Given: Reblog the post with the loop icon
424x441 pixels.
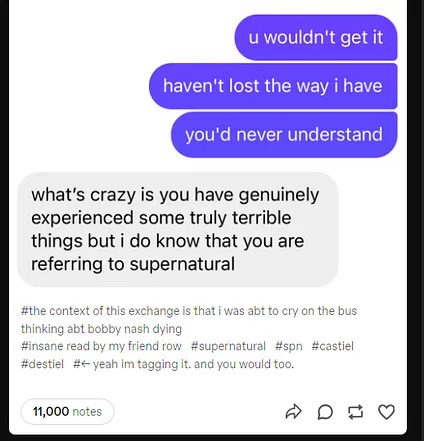Looking at the screenshot, I should coord(355,412).
